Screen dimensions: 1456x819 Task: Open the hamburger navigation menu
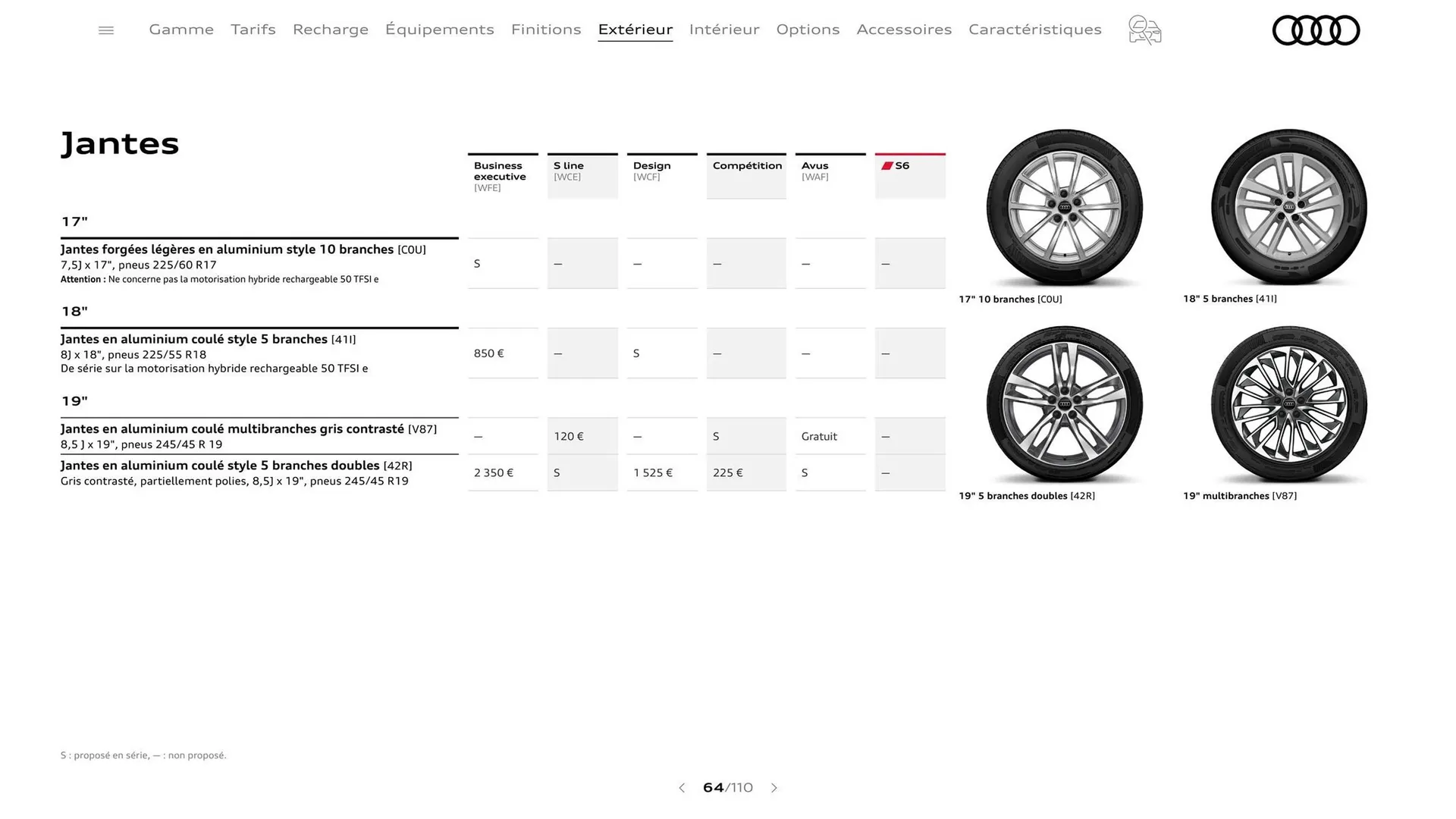tap(105, 30)
